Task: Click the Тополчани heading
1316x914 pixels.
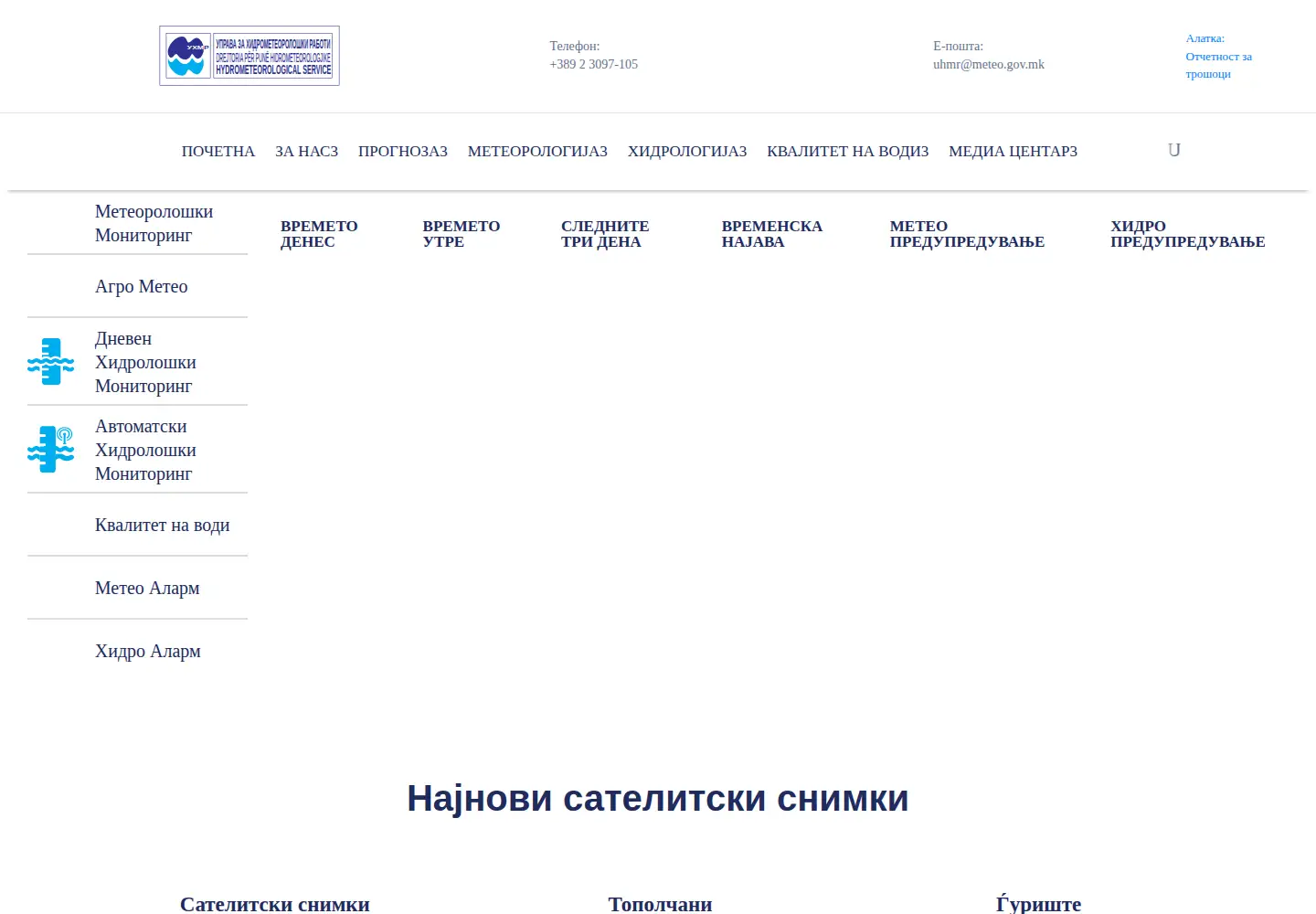Action: click(661, 904)
